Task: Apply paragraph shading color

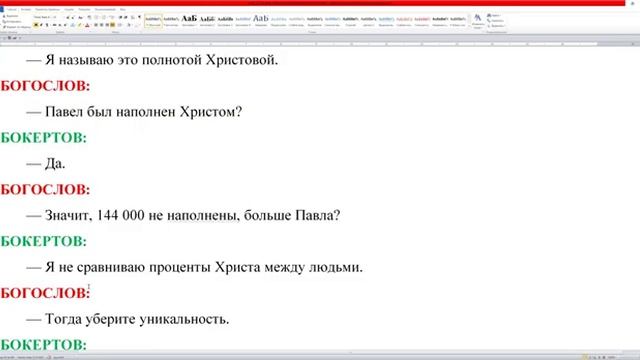Action: [x=129, y=25]
